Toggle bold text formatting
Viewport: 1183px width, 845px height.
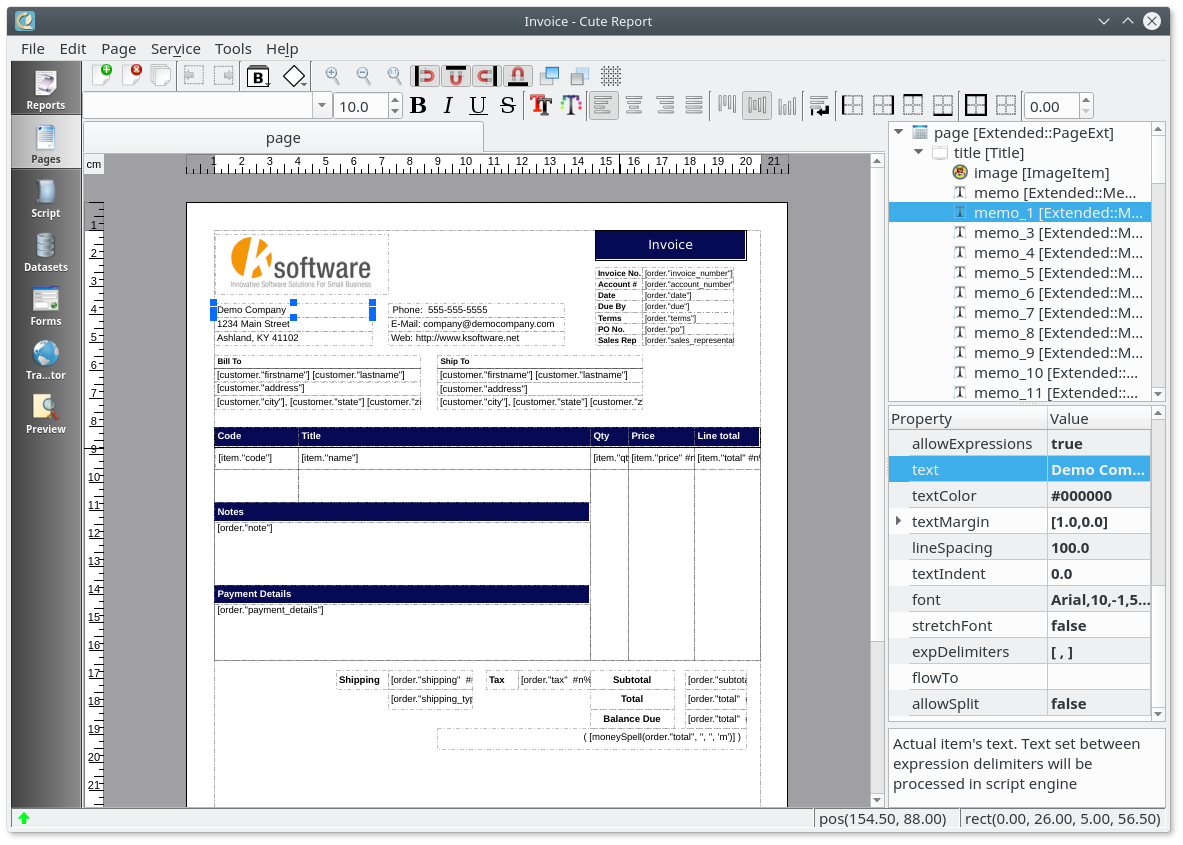click(x=418, y=106)
